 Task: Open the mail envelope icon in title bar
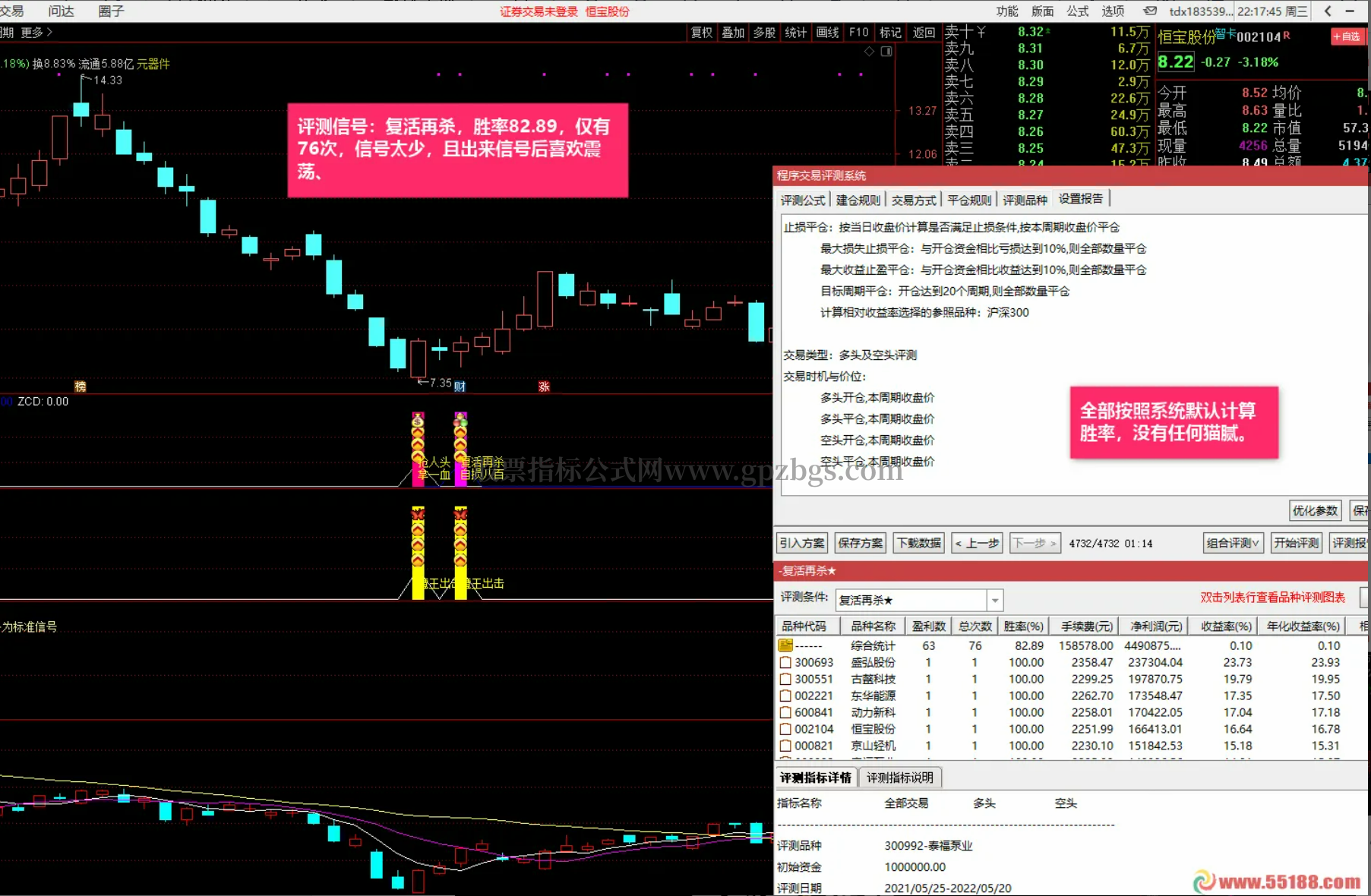coord(1151,11)
